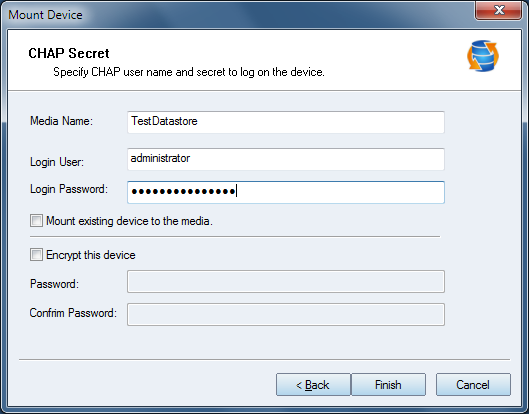Click the Confrim Password label
Viewport: 529px width, 414px height.
coord(73,313)
